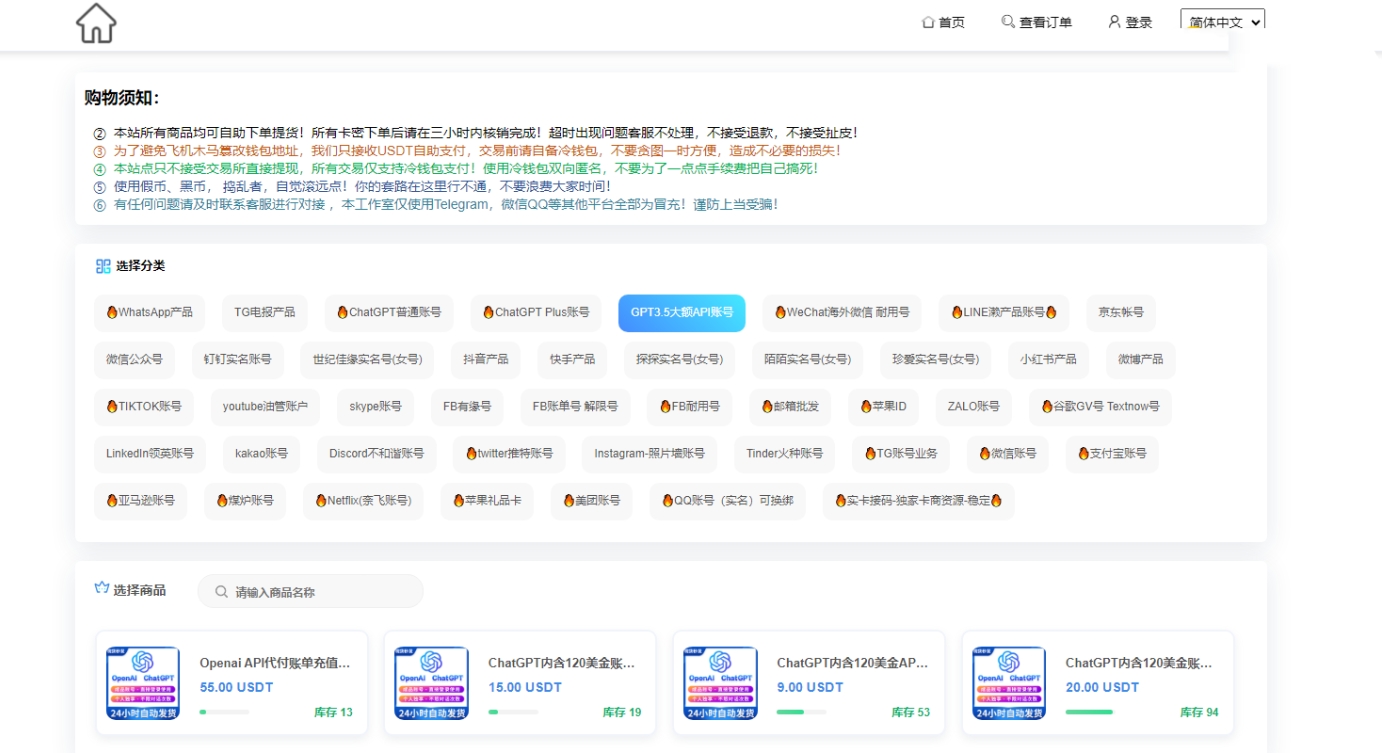Pick the youtube油管账户 category
The width and height of the screenshot is (1382, 753).
coord(265,407)
